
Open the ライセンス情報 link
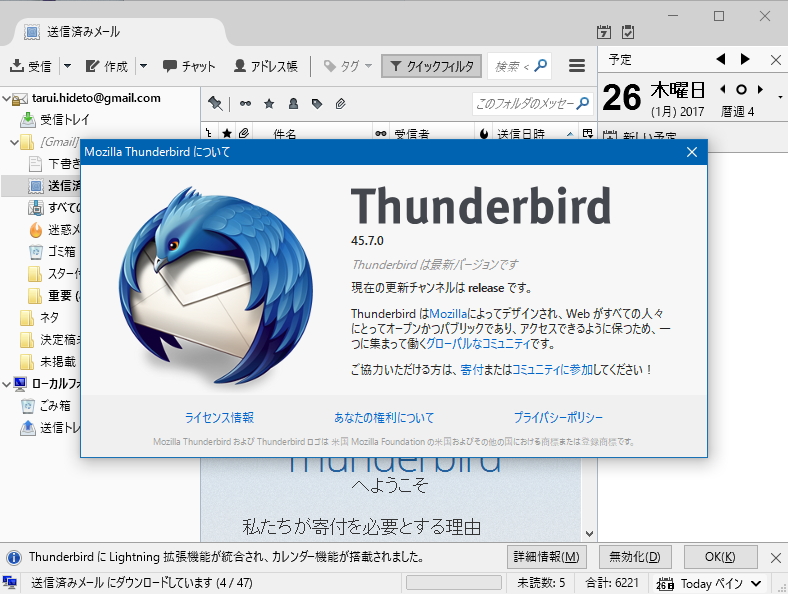(219, 418)
